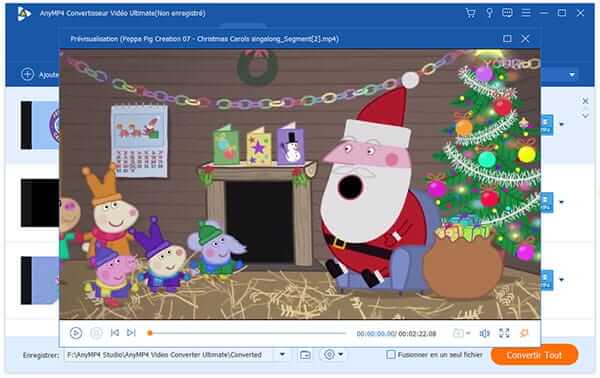Open the shopping cart purchase icon
The image size is (600, 378).
pyautogui.click(x=470, y=13)
